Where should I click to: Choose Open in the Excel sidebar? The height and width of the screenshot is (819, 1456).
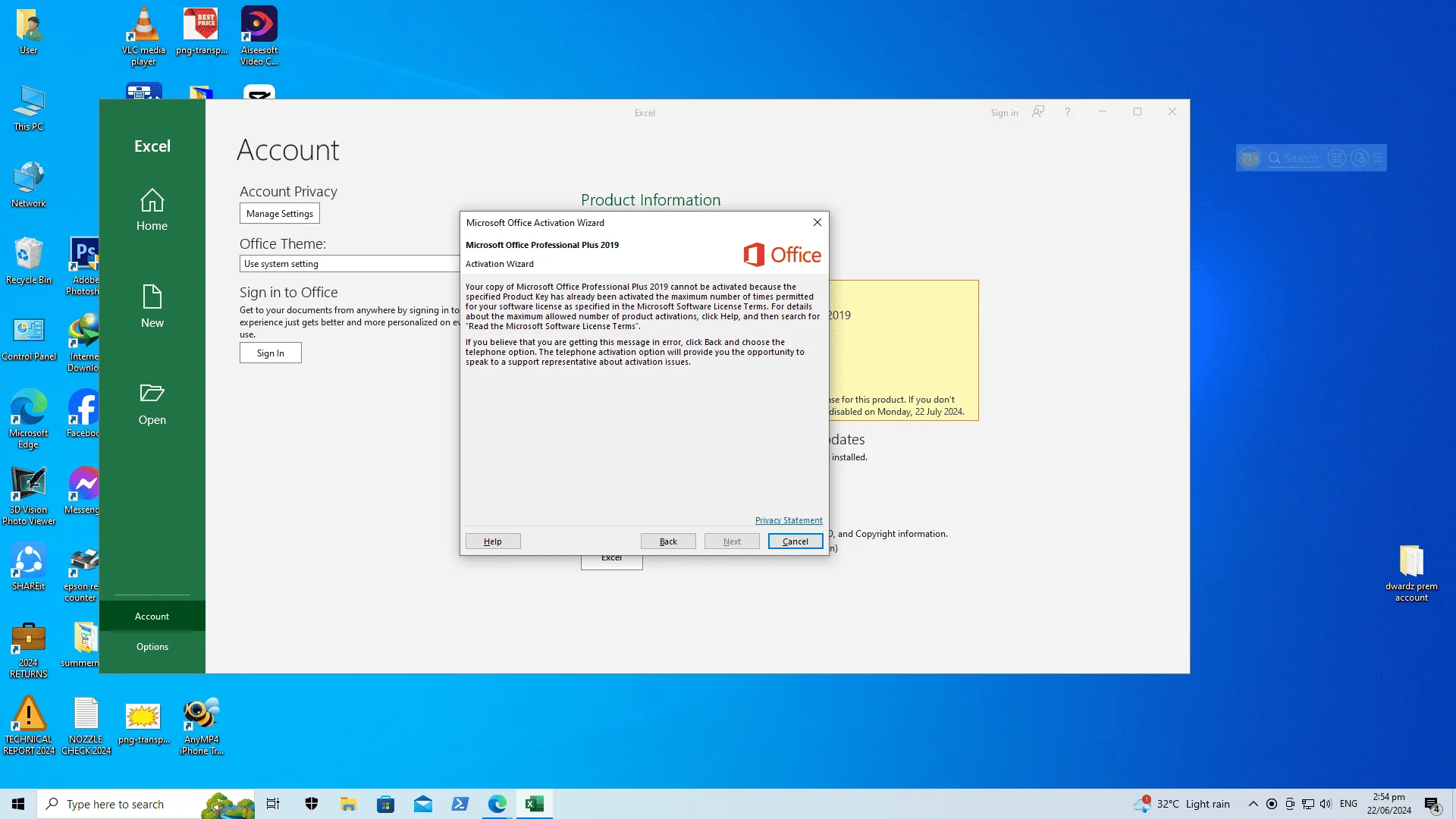coord(152,403)
